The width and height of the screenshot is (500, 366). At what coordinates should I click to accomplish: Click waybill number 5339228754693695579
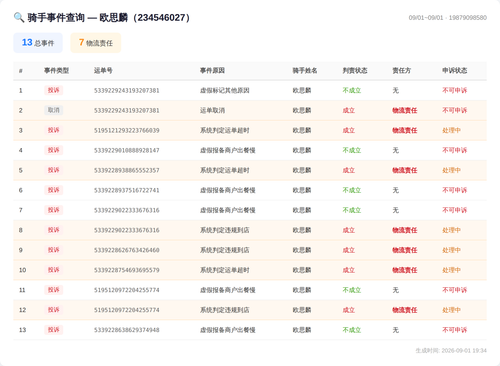tap(127, 270)
